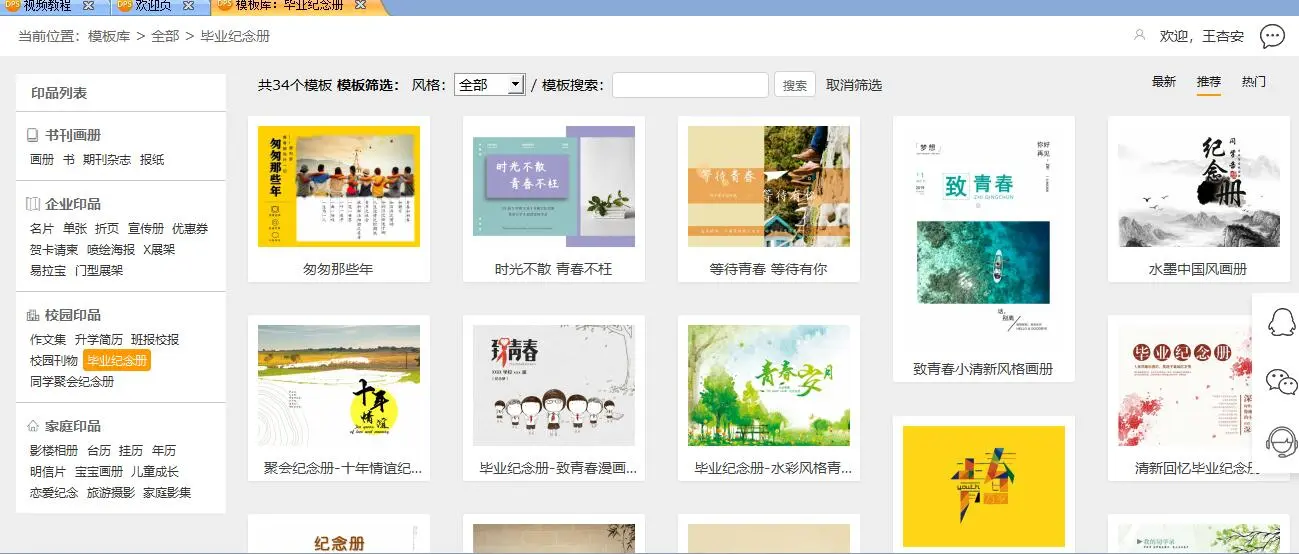Focus the 模板搜索 input field
The width and height of the screenshot is (1299, 554).
(x=690, y=85)
